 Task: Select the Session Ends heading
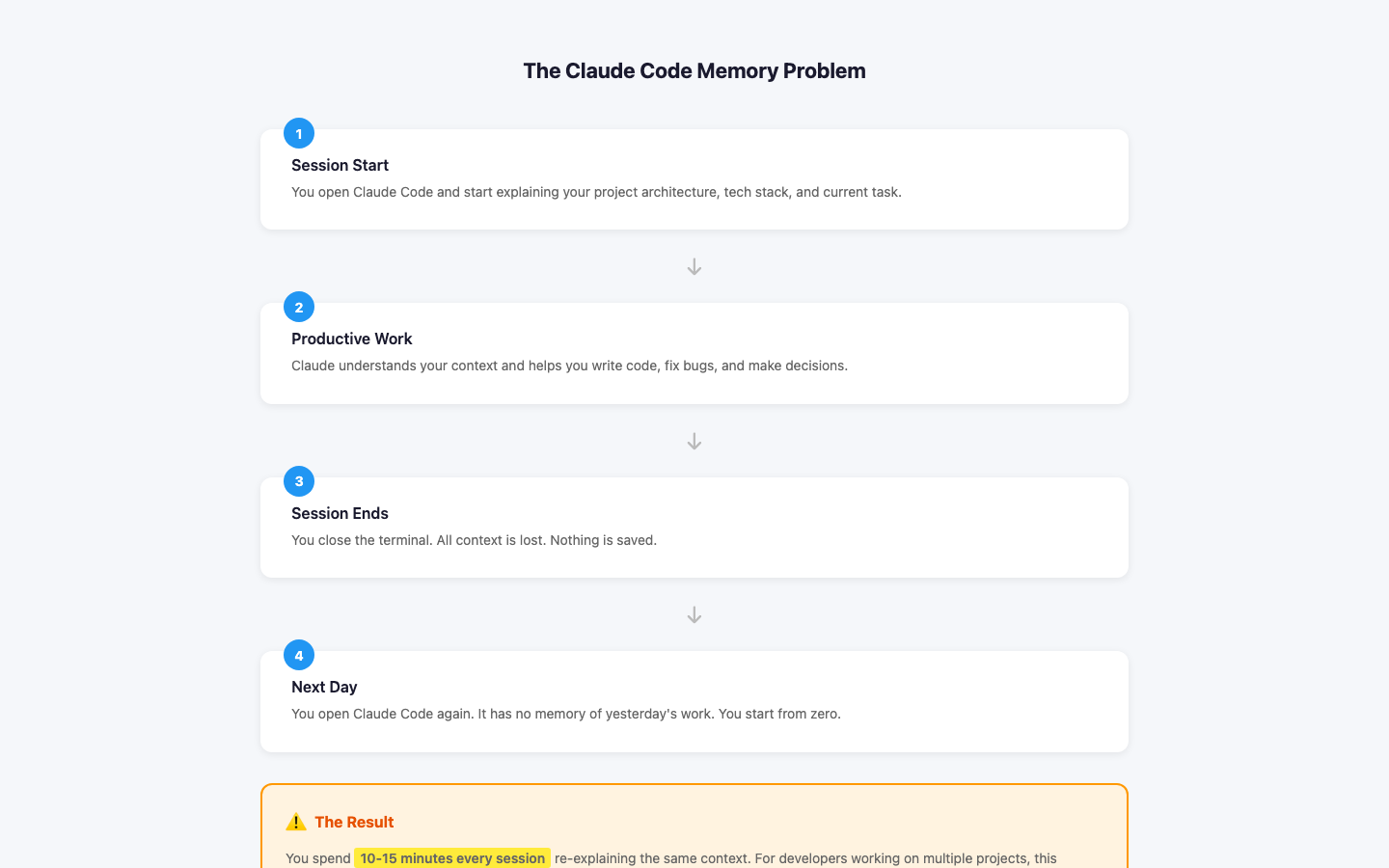(x=340, y=513)
